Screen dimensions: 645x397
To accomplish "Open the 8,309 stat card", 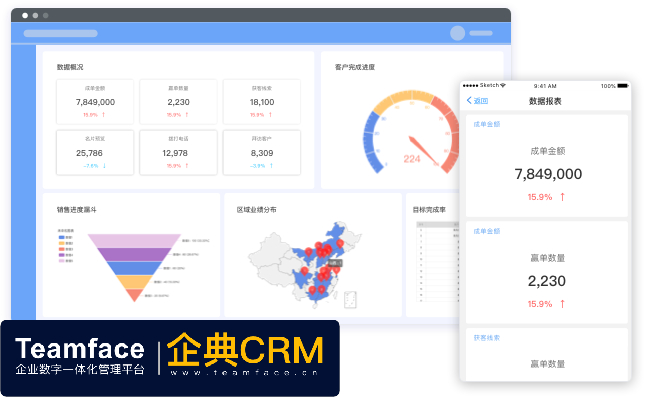I will (x=262, y=153).
